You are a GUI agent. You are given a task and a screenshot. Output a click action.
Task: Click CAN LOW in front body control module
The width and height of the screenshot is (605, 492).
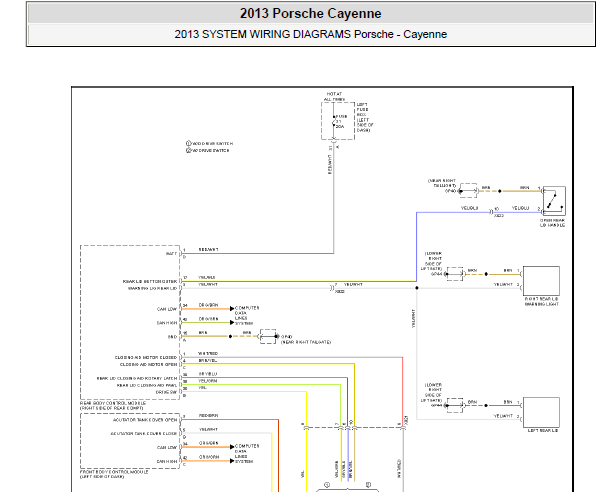click(x=167, y=448)
